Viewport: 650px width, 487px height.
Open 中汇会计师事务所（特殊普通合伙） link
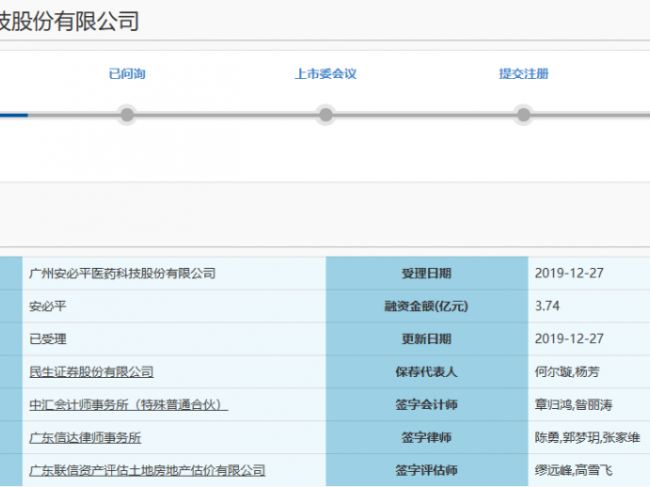coord(129,405)
